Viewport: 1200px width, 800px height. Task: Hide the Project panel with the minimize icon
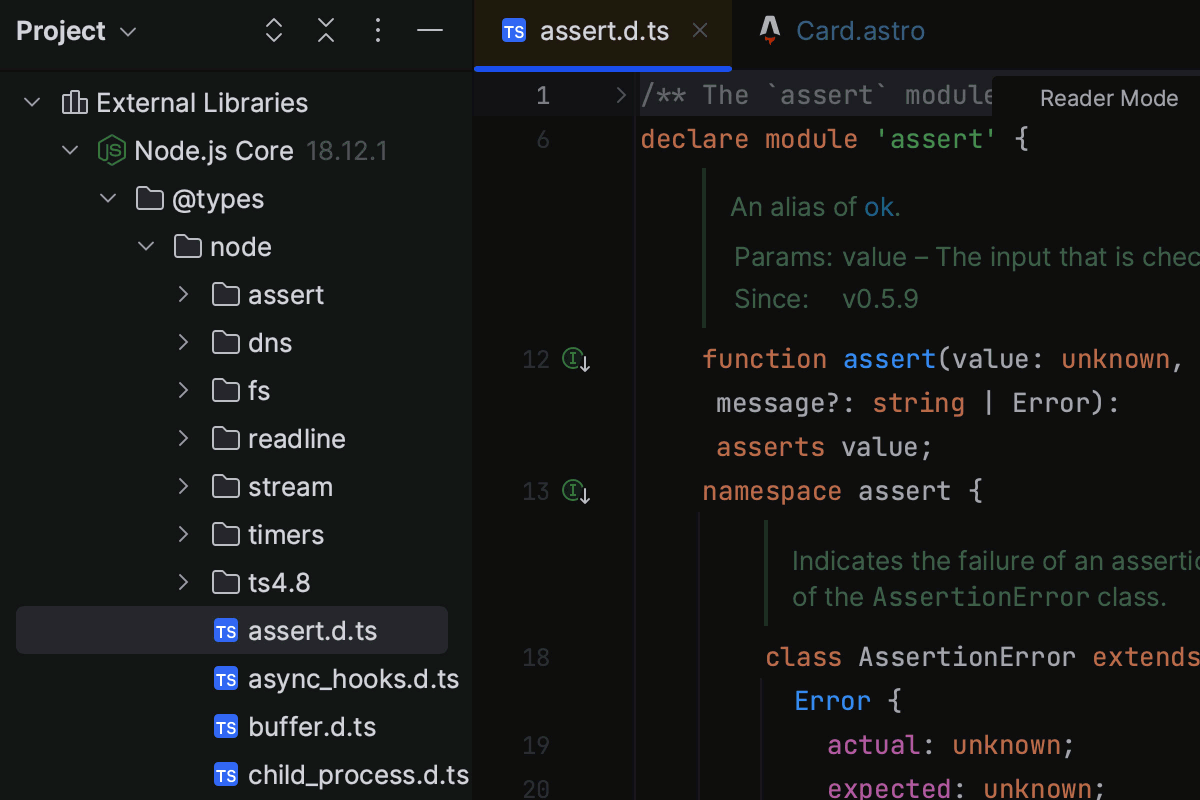430,31
